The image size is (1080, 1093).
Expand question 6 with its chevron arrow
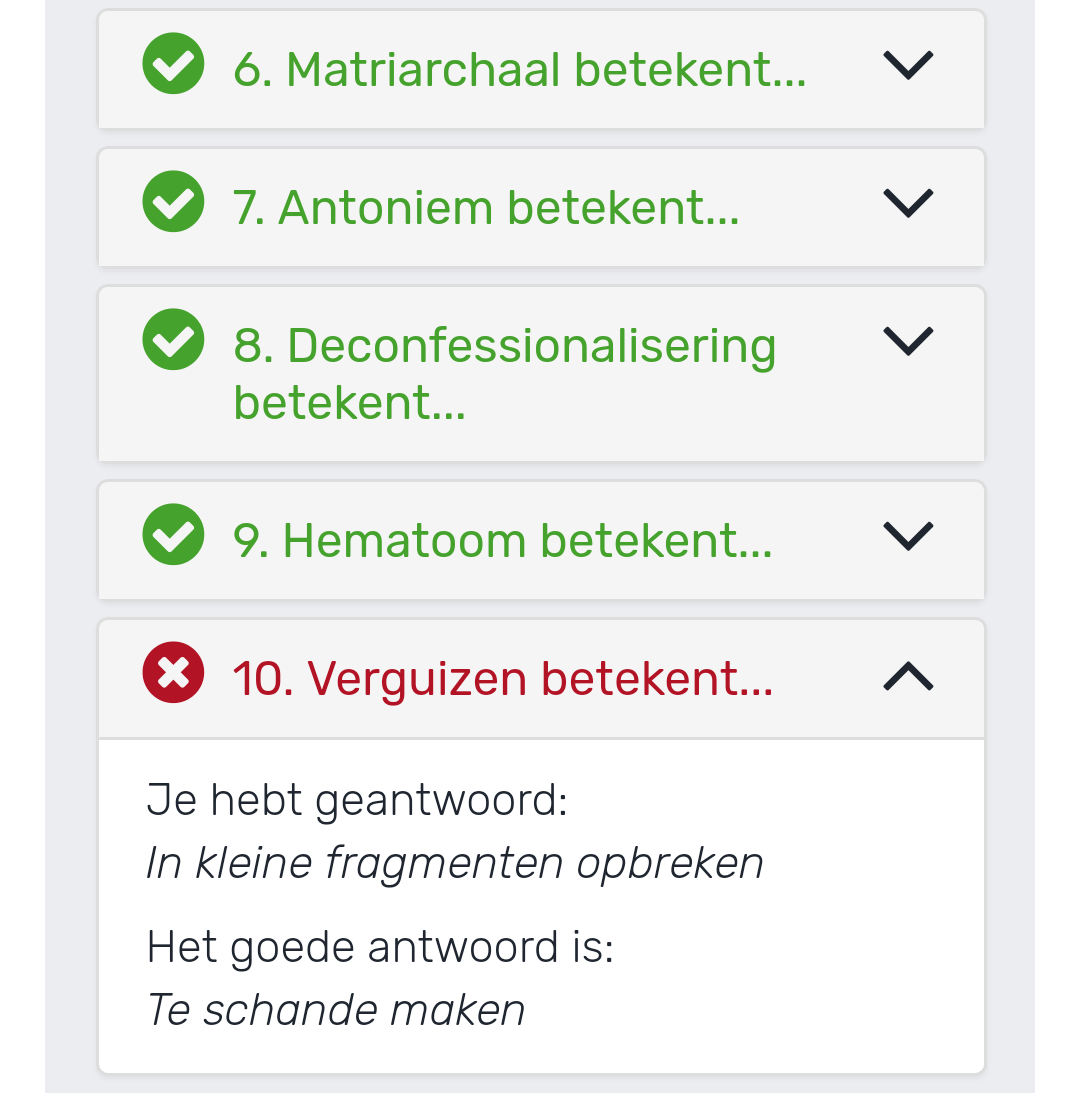908,66
